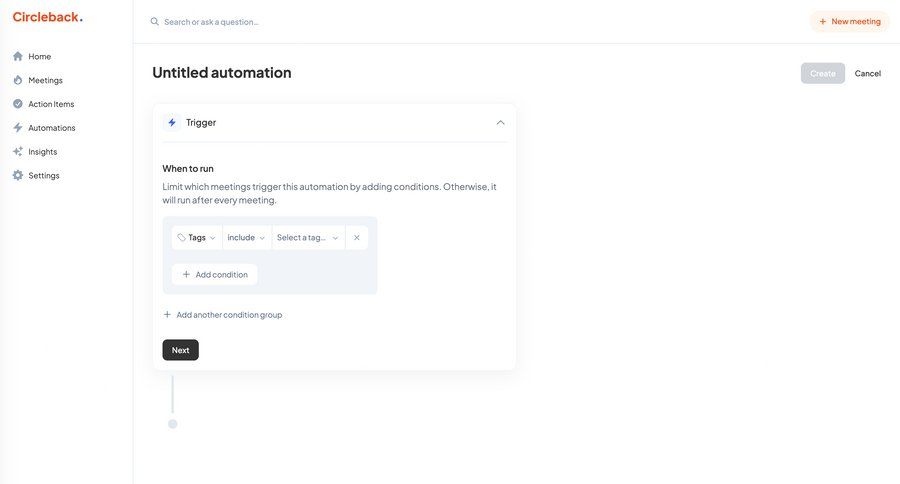Click the Action Items checkmark icon
The height and width of the screenshot is (484, 900).
tap(18, 104)
